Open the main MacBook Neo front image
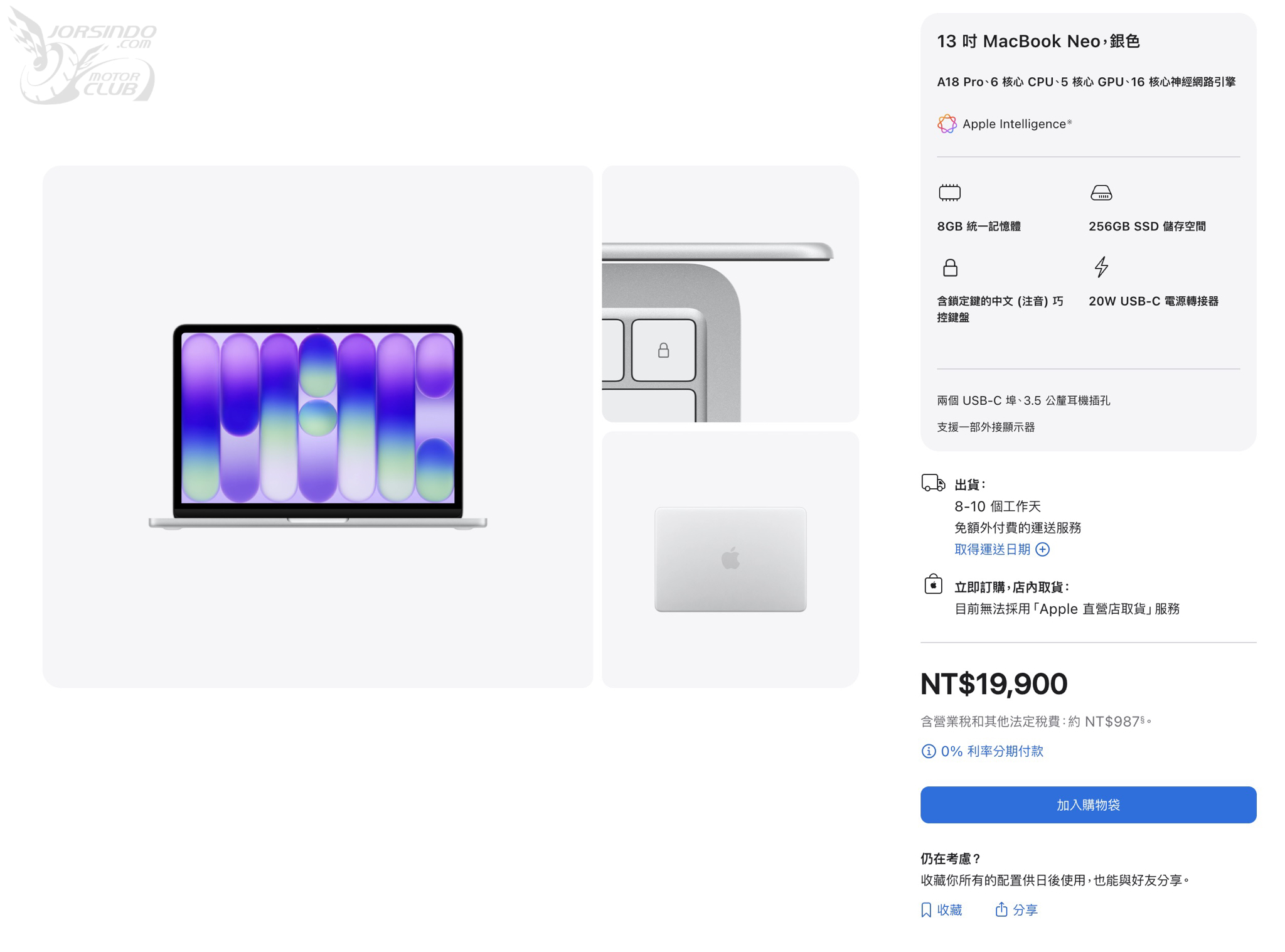1285x952 pixels. (317, 427)
